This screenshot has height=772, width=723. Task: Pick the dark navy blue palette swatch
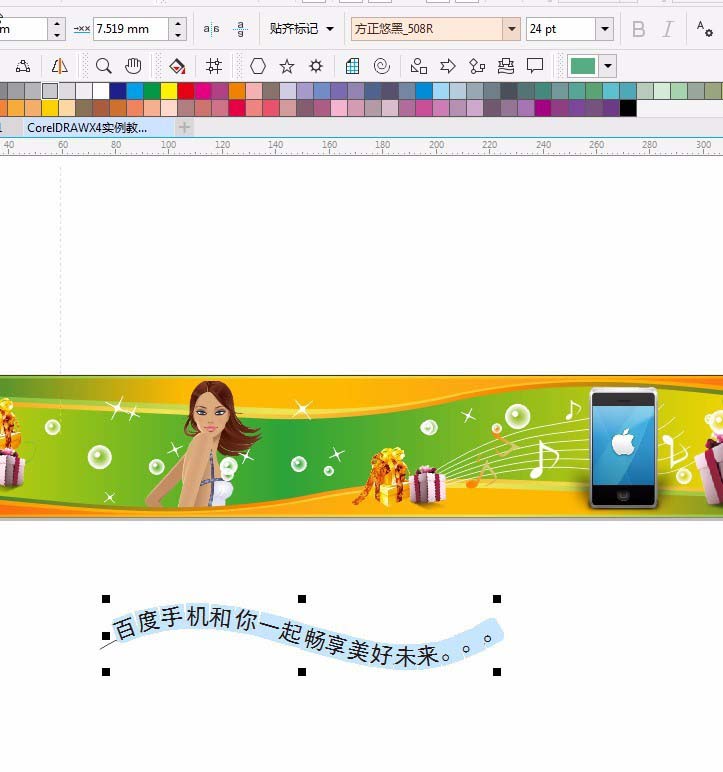click(x=118, y=91)
